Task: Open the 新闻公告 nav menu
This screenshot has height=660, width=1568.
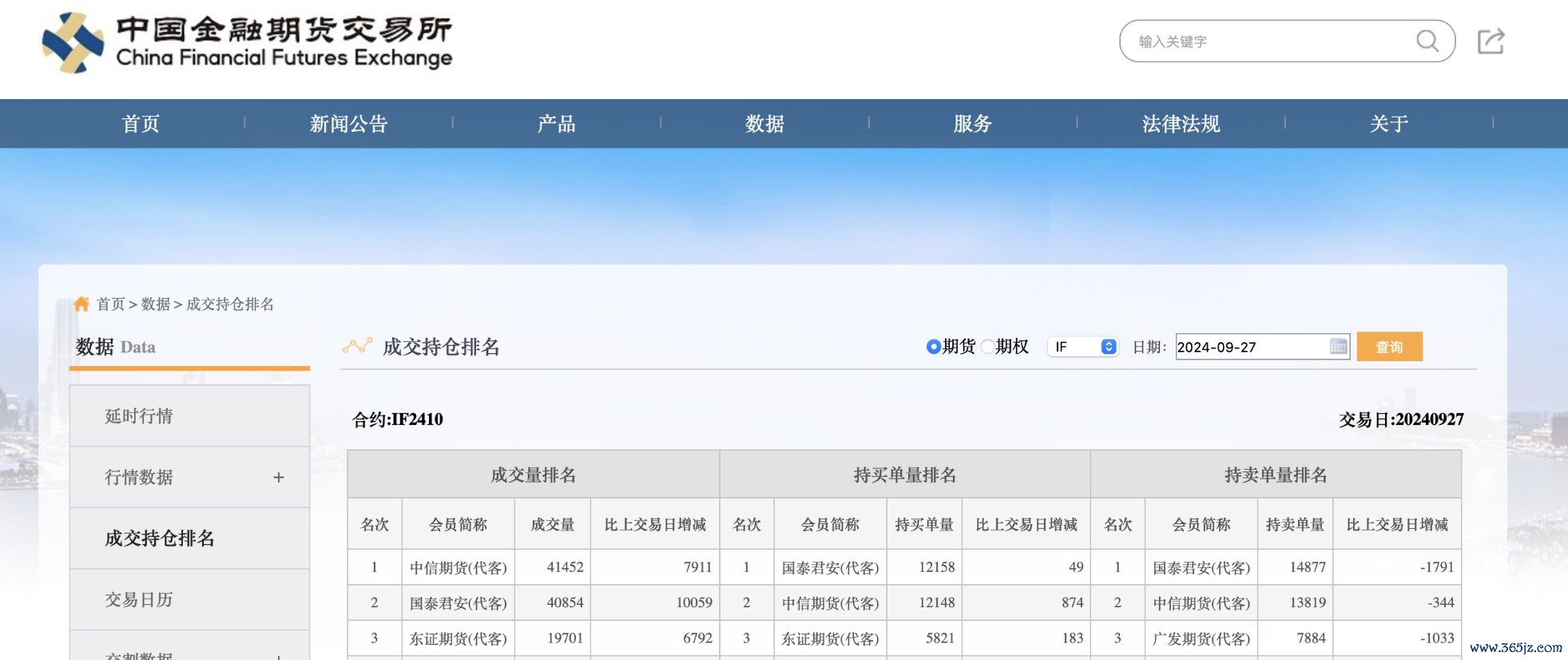Action: point(348,124)
